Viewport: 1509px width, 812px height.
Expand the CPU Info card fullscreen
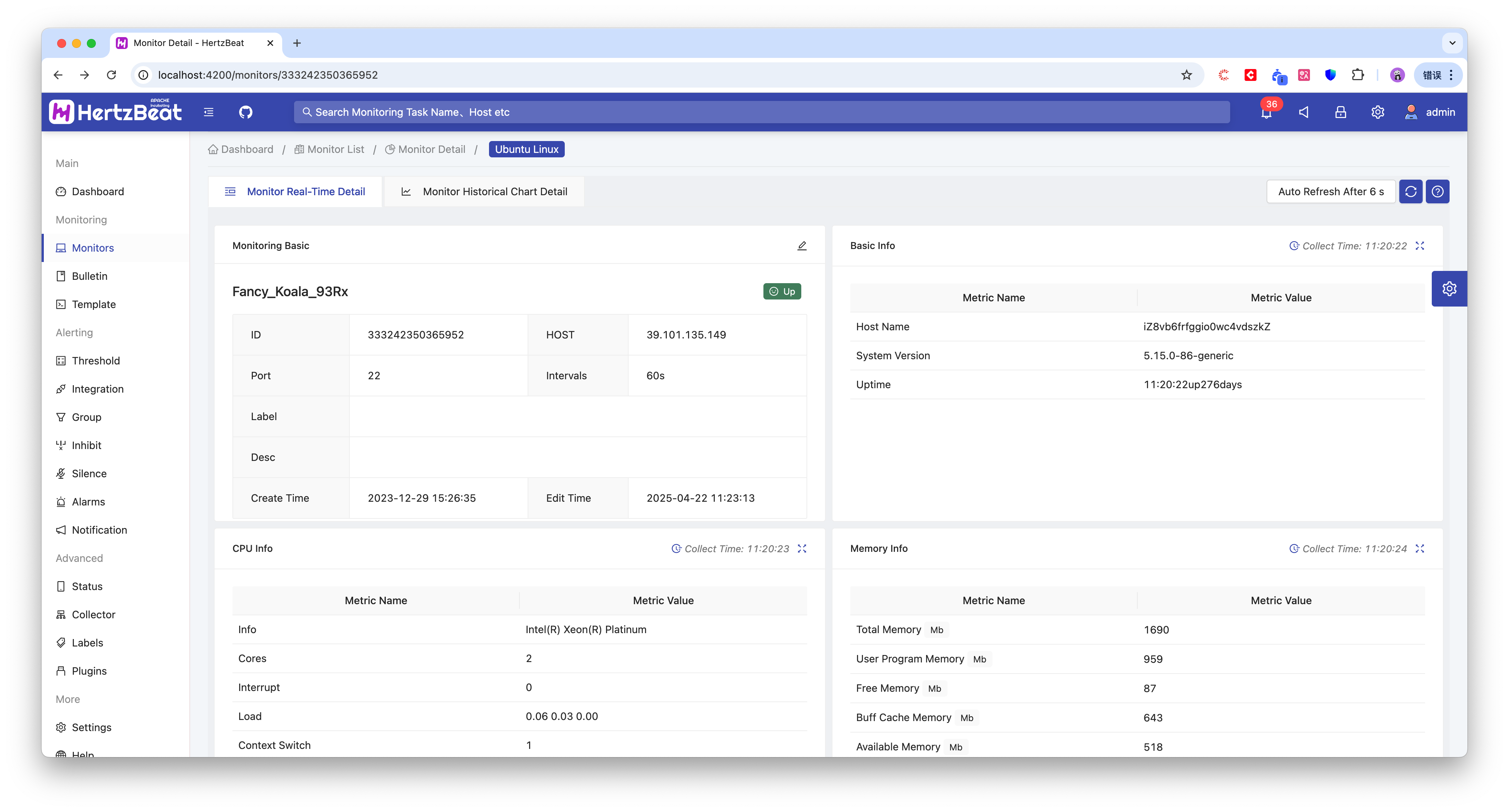[802, 549]
